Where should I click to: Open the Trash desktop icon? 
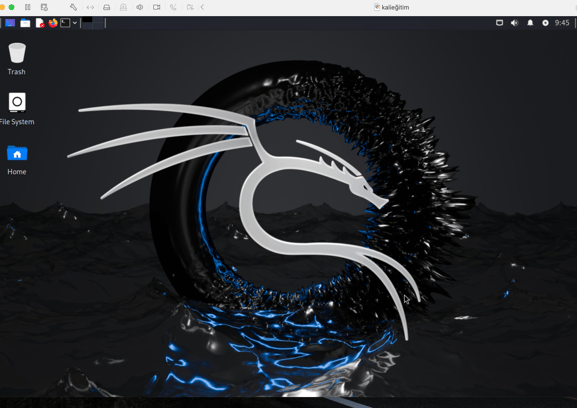coord(17,59)
